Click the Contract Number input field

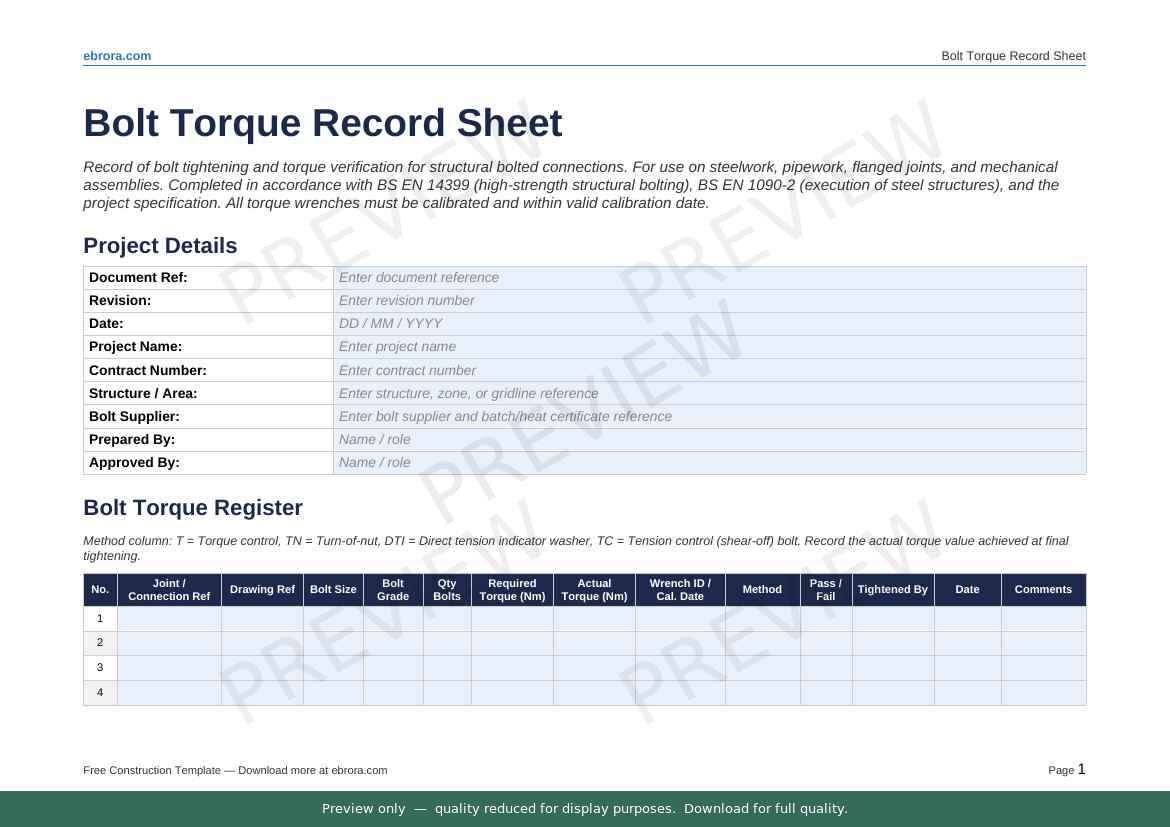(x=709, y=370)
